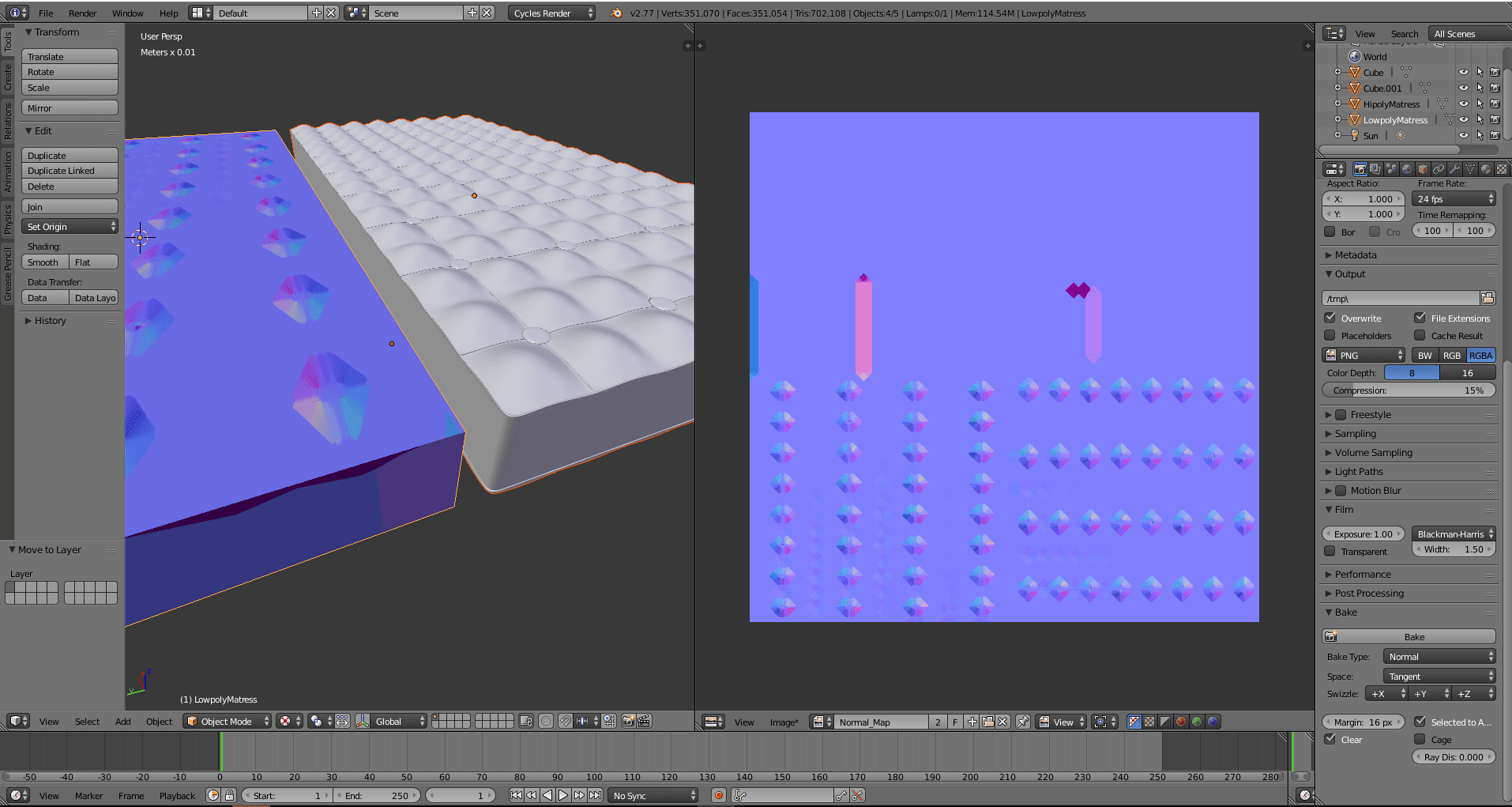
Task: Hide HipolyMatress via eye icon
Action: click(x=1464, y=104)
